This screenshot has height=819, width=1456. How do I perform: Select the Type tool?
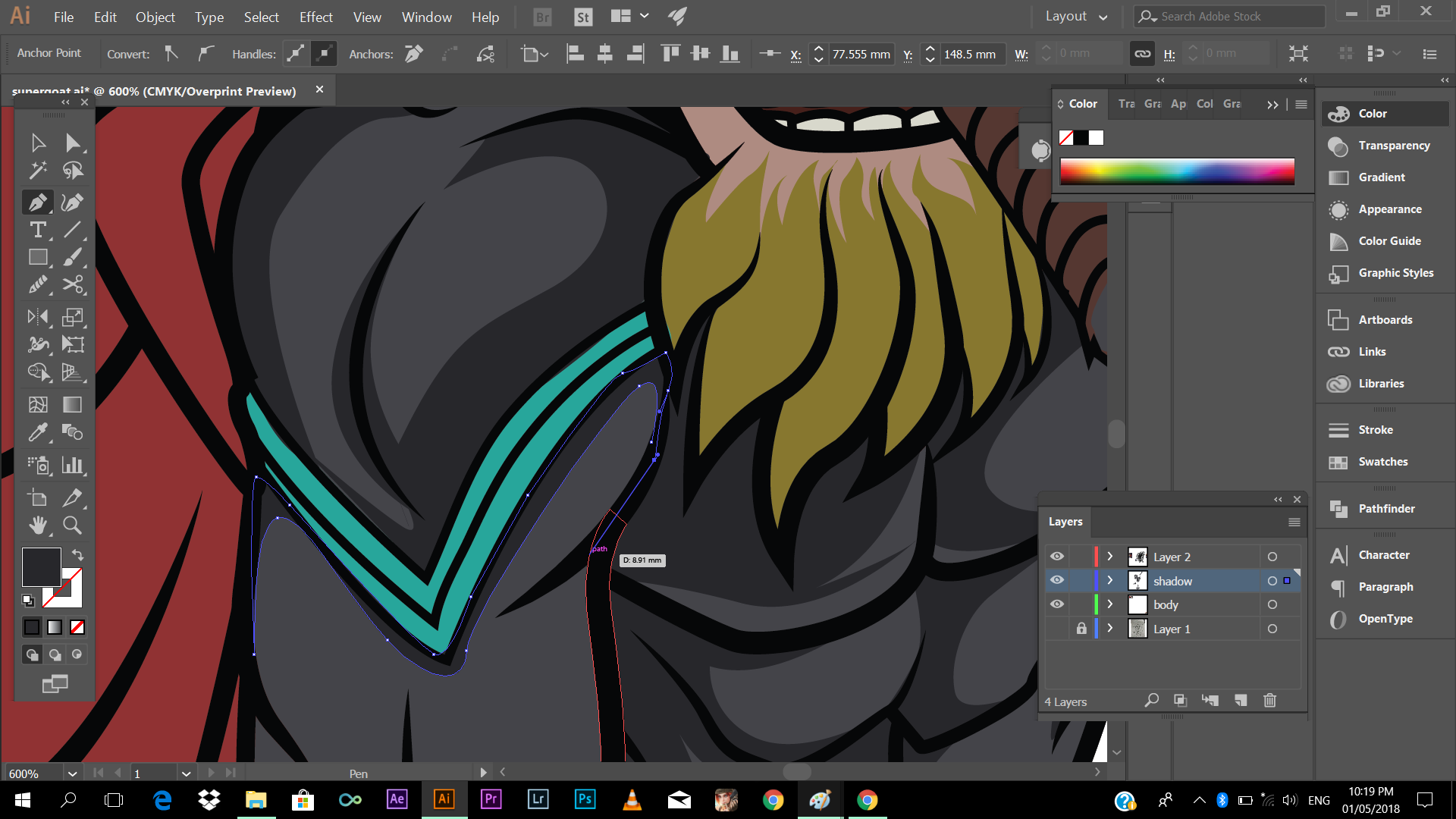pos(37,230)
